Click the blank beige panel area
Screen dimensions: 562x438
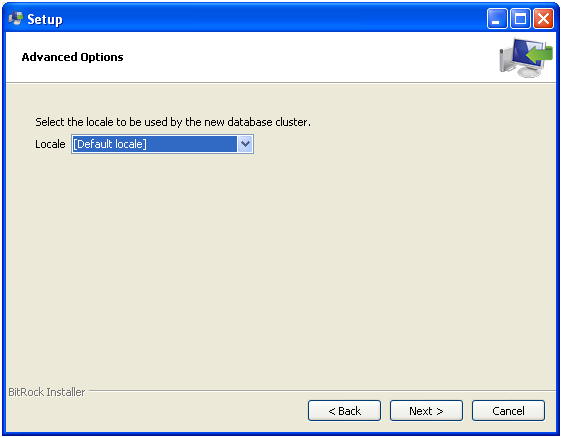281,269
